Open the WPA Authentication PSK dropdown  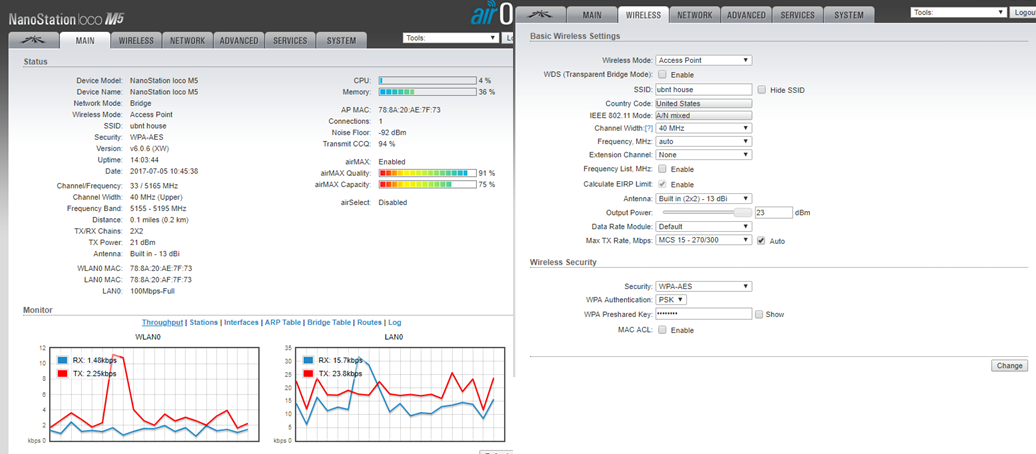click(x=671, y=300)
